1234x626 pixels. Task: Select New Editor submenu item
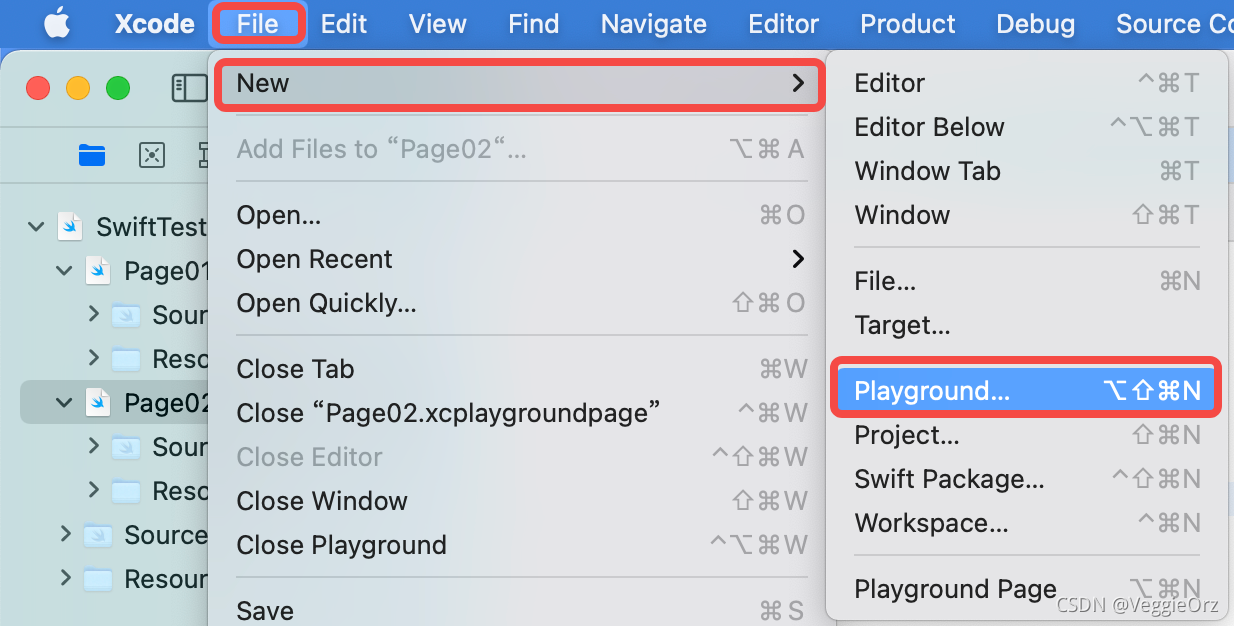coord(1027,83)
